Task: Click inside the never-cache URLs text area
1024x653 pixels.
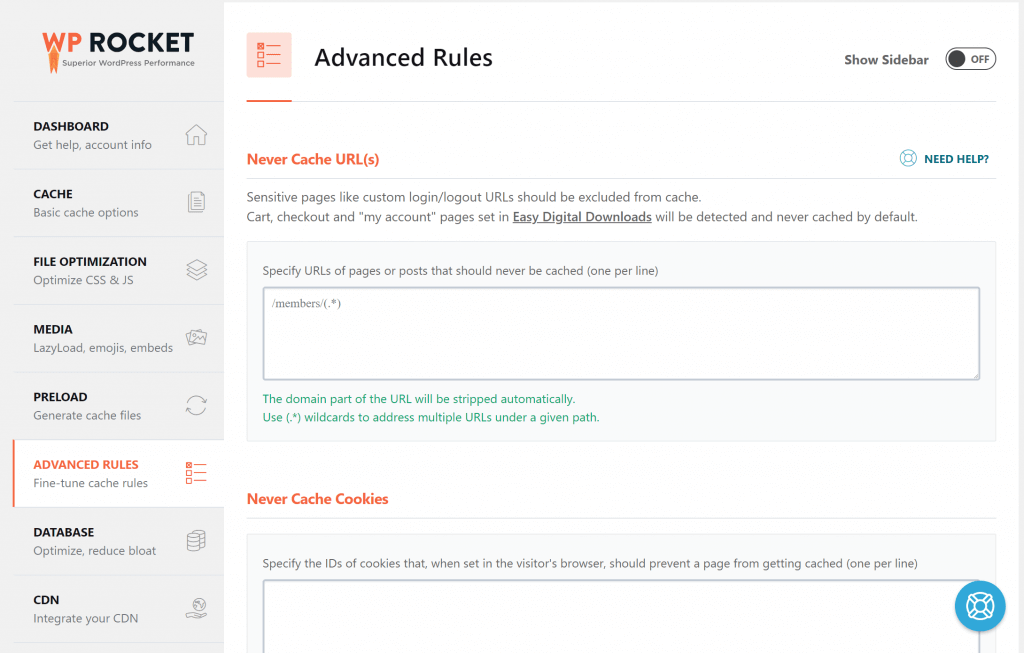Action: pos(620,333)
